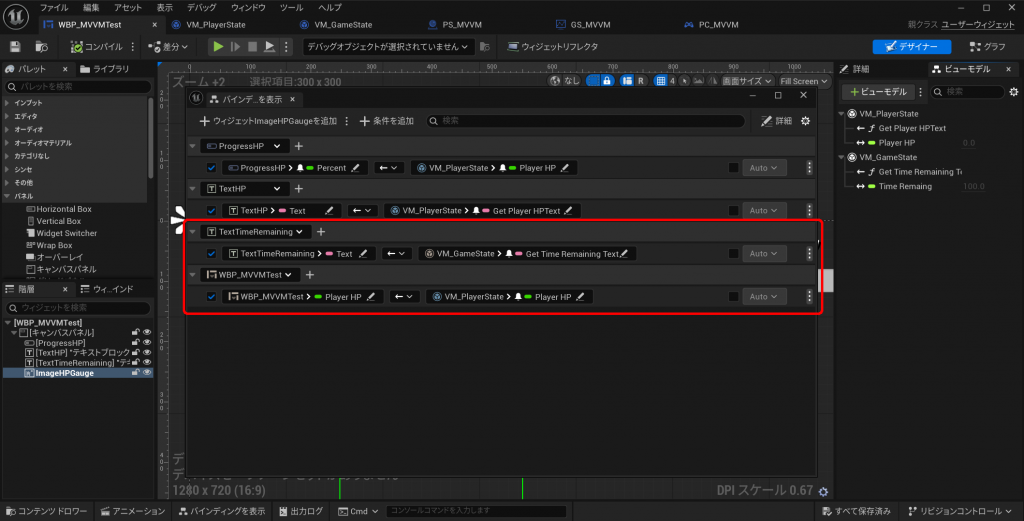This screenshot has width=1024, height=521.
Task: Hide ImageHPGauge using its eye icon
Action: (147, 373)
